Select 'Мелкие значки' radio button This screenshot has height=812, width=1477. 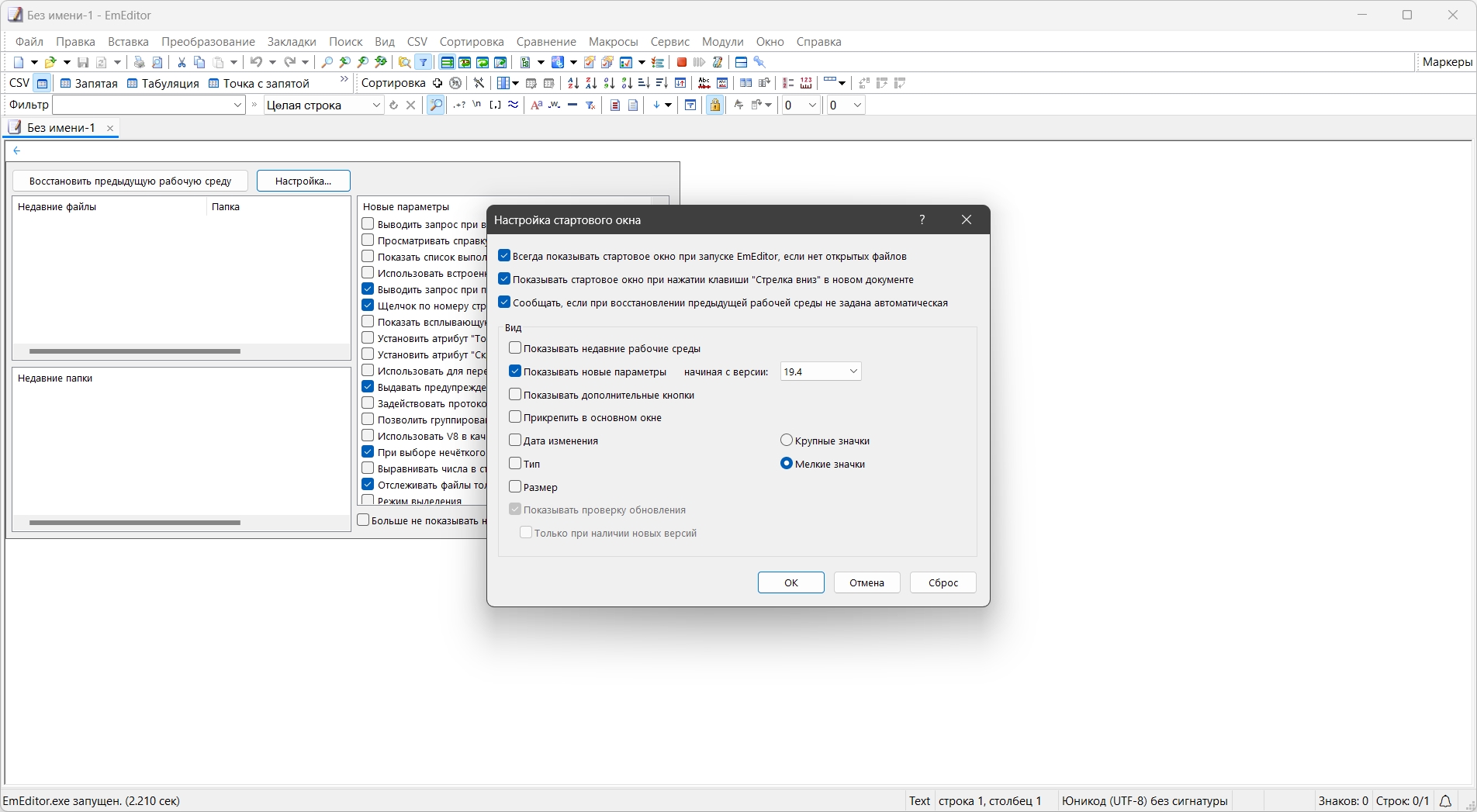pos(787,464)
